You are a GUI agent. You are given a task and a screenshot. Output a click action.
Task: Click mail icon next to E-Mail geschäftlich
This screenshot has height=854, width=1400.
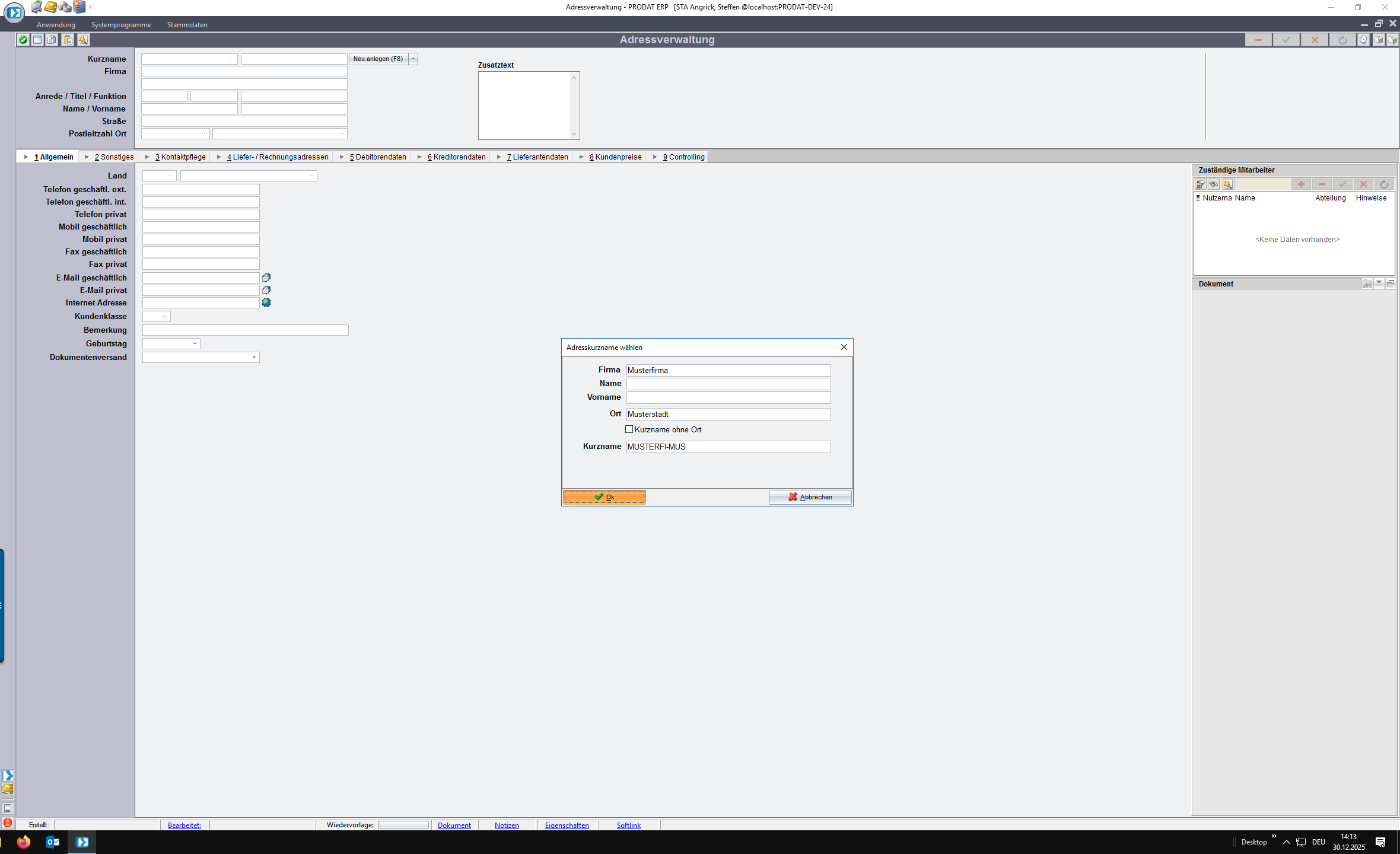[266, 278]
